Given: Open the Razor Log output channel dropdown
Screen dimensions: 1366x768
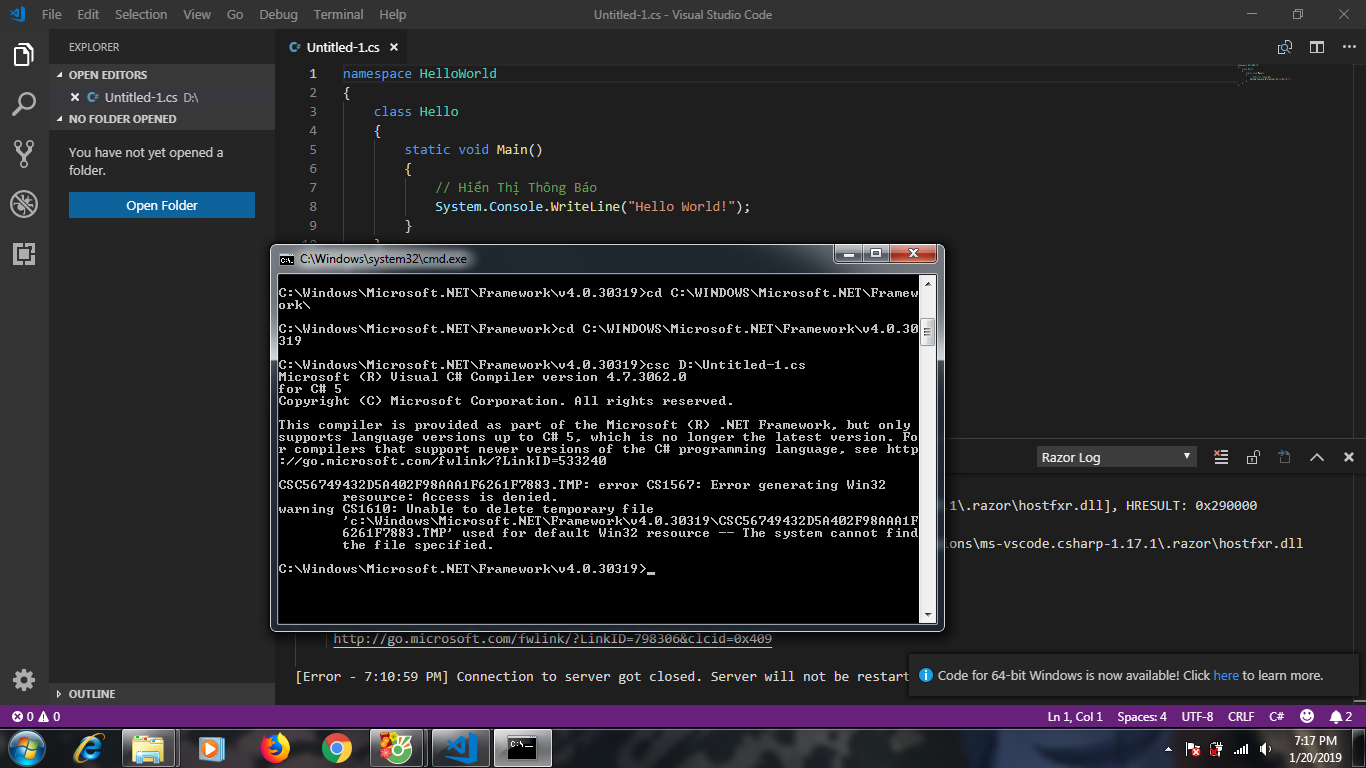Looking at the screenshot, I should [1115, 457].
